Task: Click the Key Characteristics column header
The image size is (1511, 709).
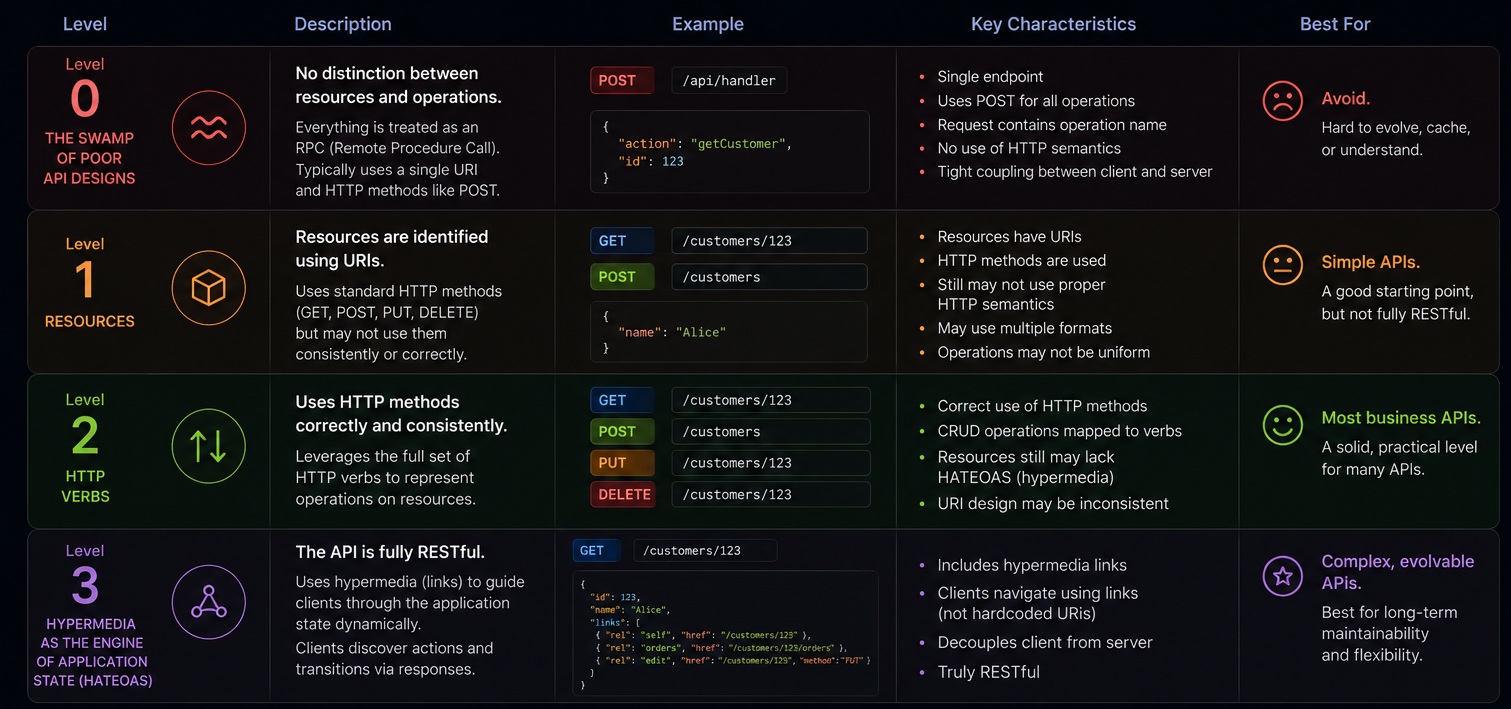Action: point(1053,24)
